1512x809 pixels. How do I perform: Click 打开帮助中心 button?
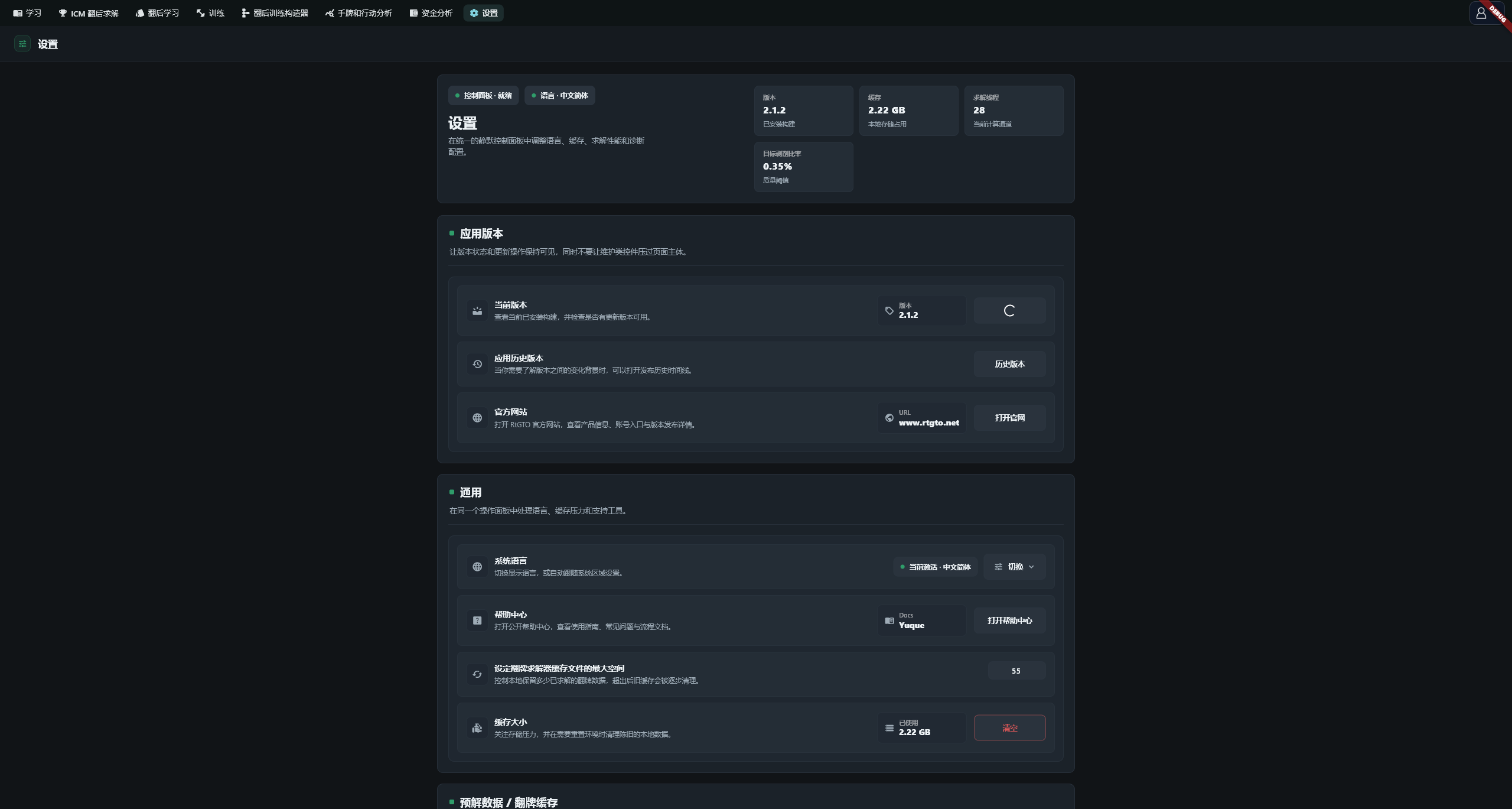1009,620
